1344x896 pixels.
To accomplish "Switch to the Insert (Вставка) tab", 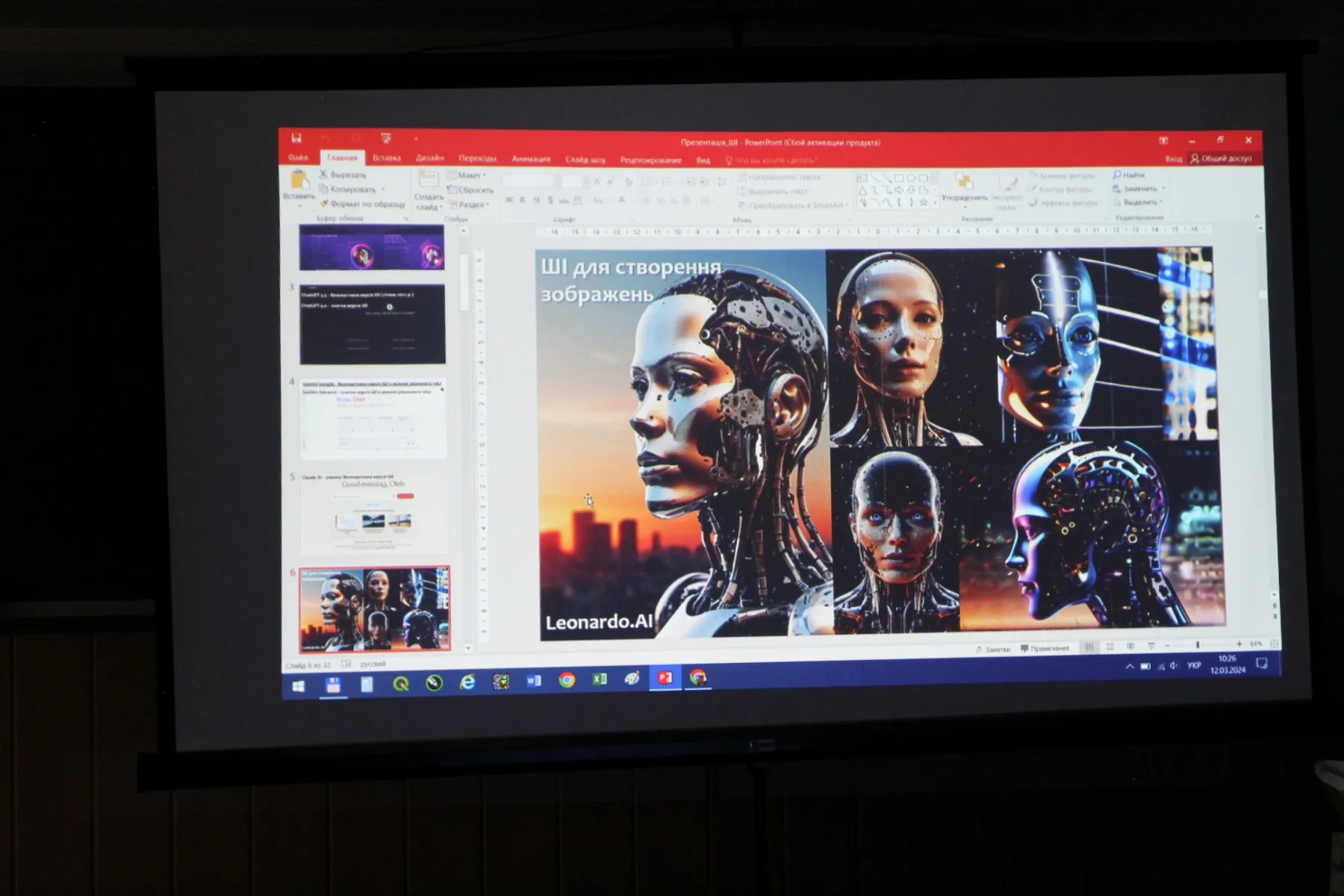I will (387, 158).
